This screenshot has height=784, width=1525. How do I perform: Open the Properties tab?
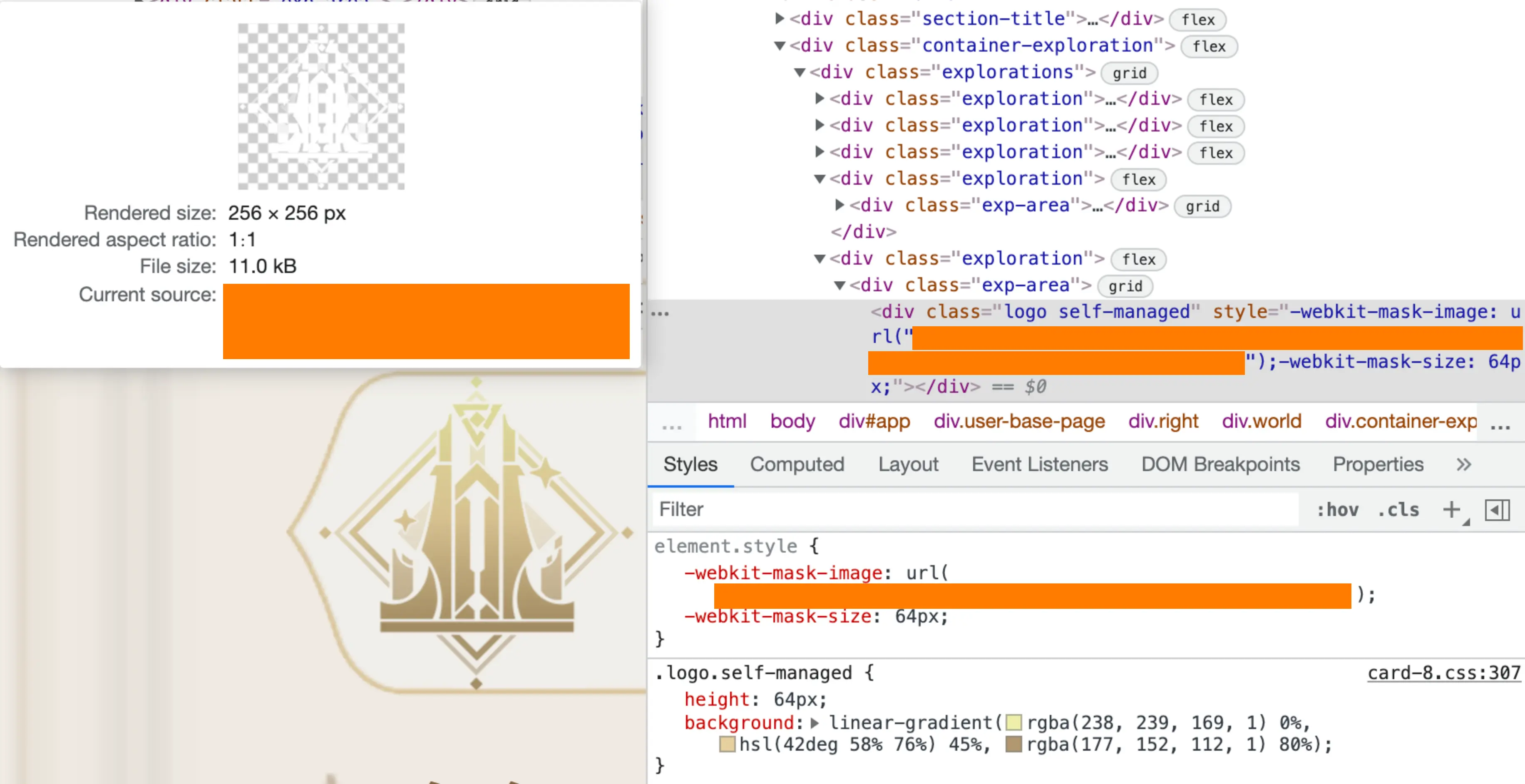1378,464
